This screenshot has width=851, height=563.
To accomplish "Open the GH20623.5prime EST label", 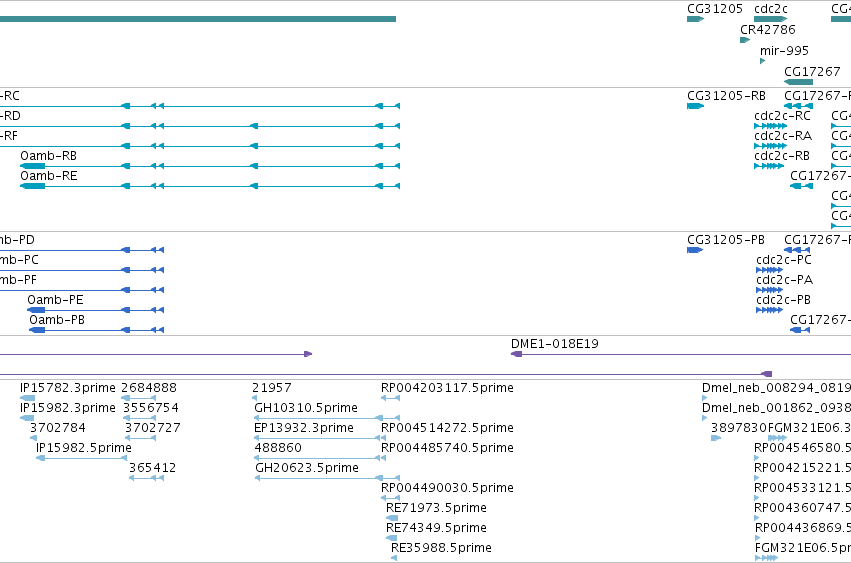I will click(307, 468).
